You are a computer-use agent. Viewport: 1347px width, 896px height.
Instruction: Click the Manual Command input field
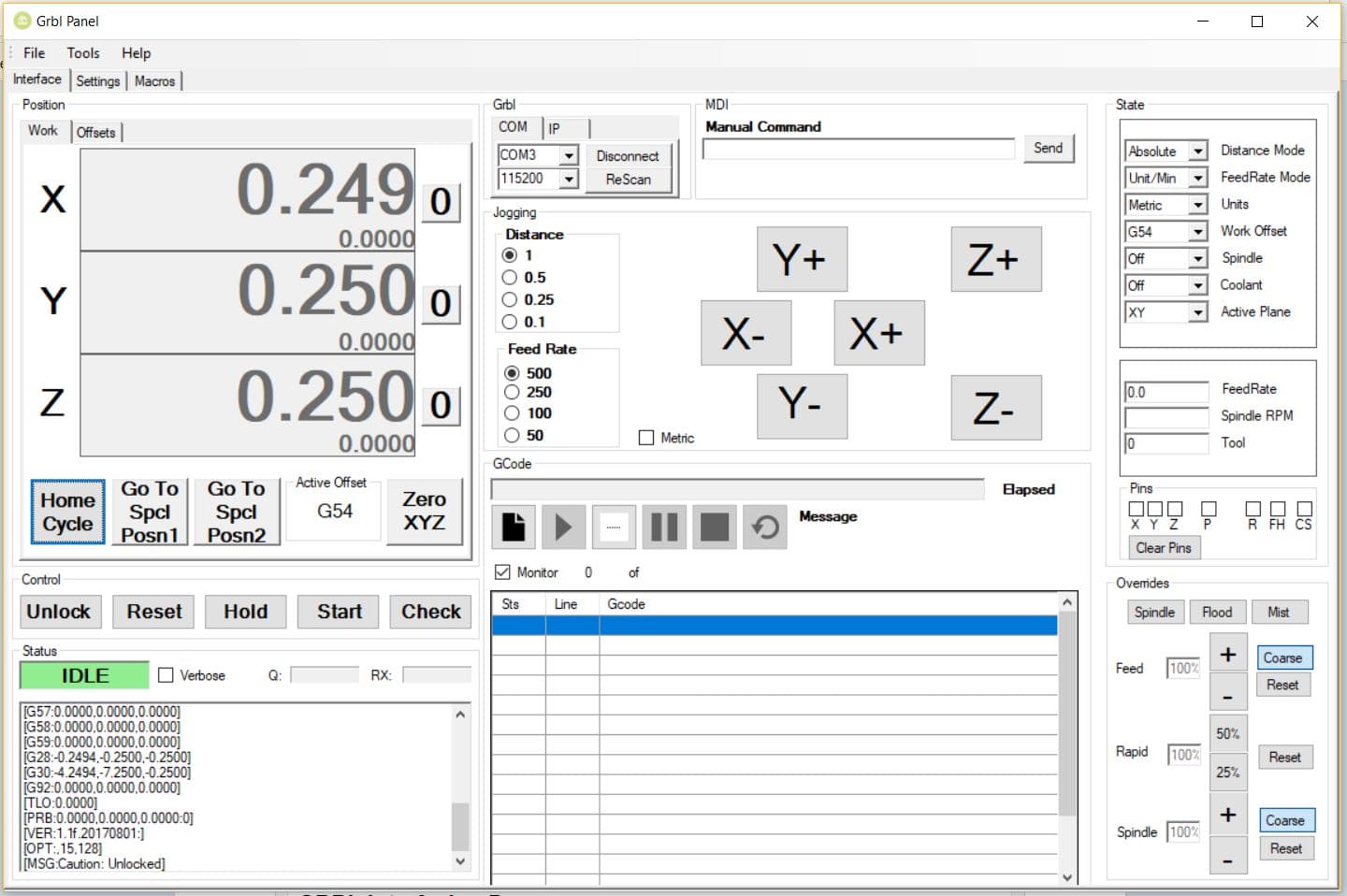tap(858, 149)
